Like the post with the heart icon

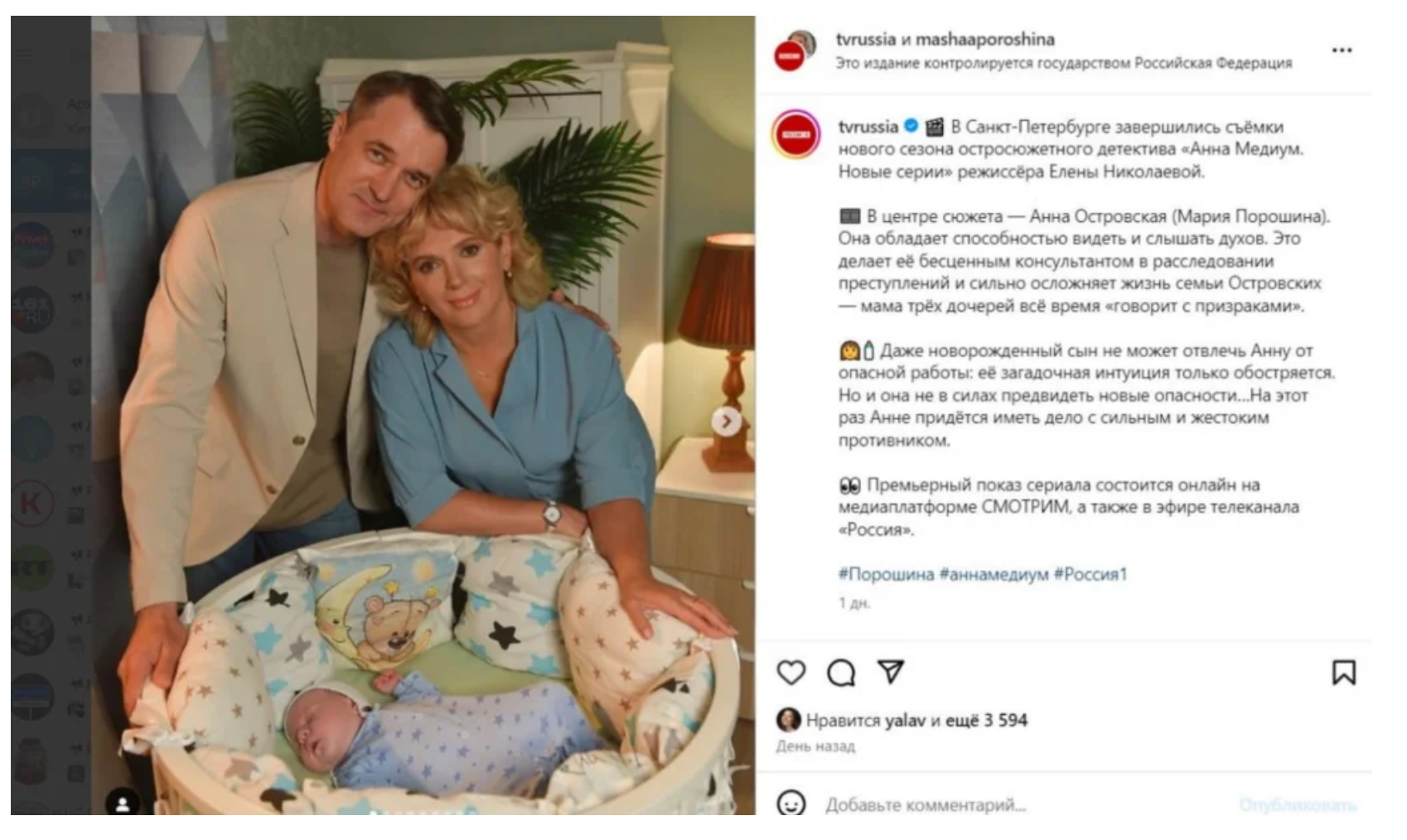tap(791, 673)
